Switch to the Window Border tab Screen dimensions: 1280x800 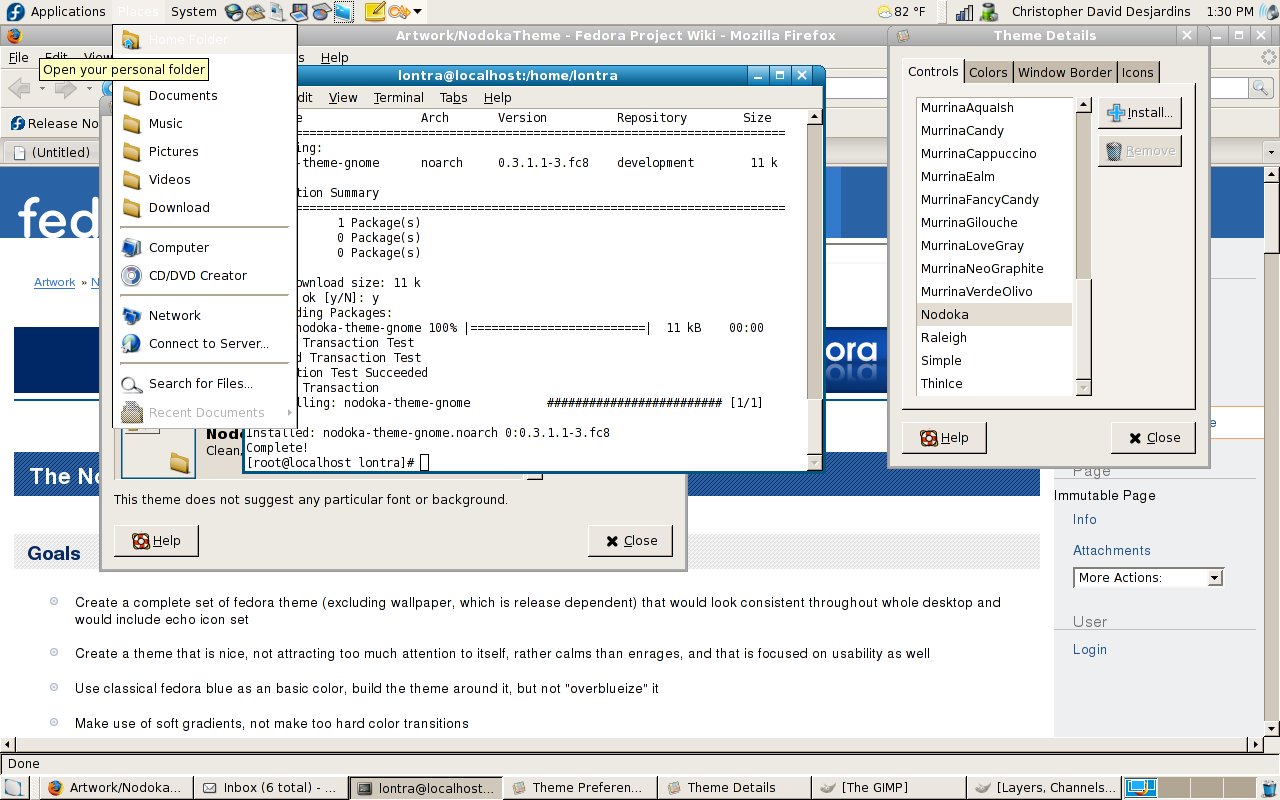pos(1064,72)
